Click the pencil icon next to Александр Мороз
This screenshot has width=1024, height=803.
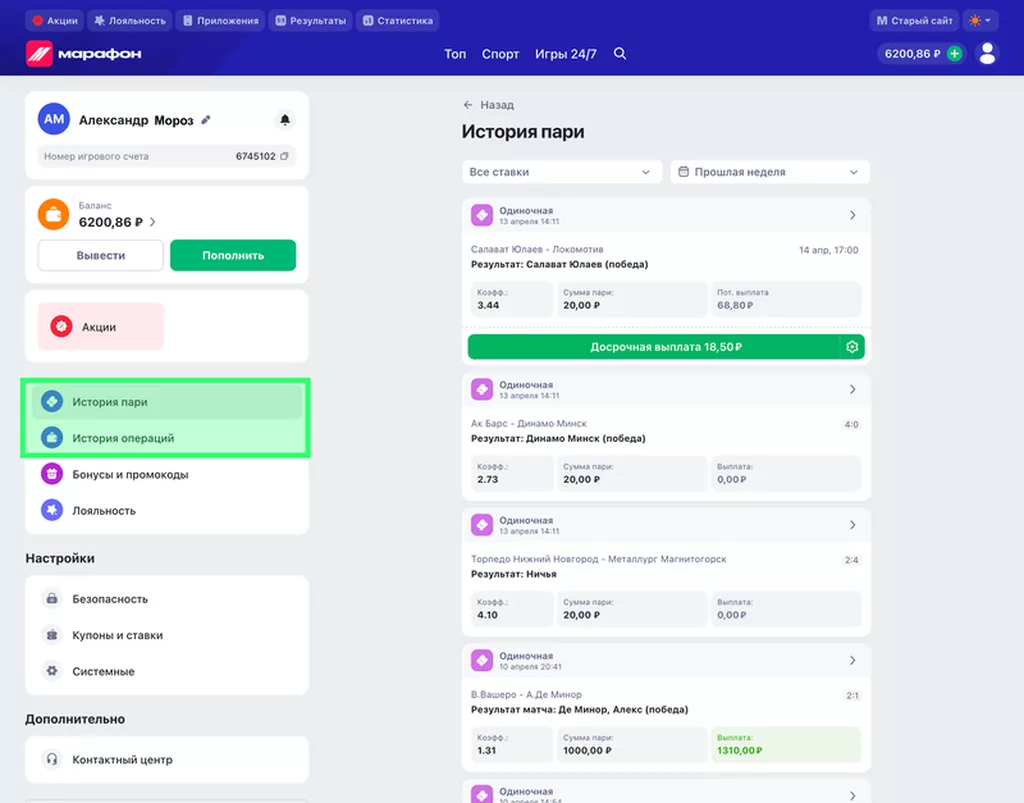click(x=206, y=120)
